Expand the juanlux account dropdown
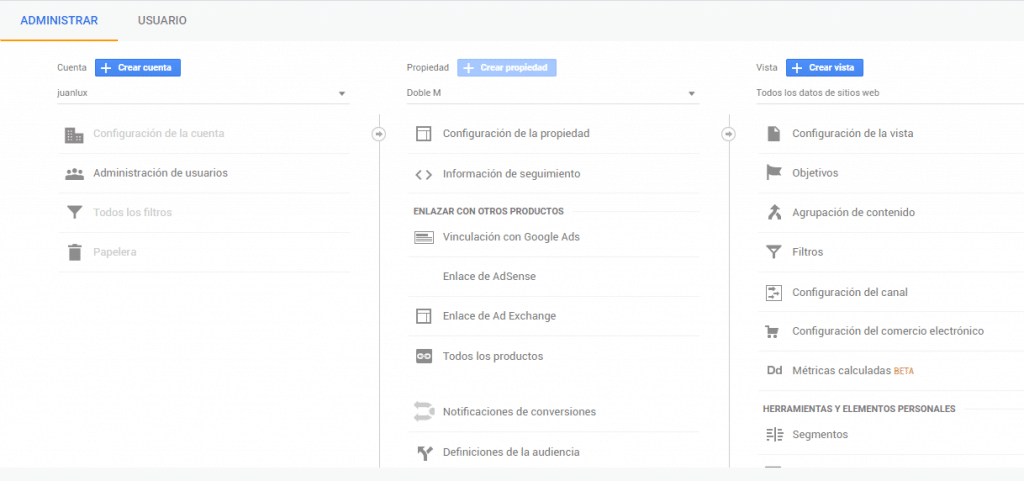The height and width of the screenshot is (481, 1024). [203, 93]
